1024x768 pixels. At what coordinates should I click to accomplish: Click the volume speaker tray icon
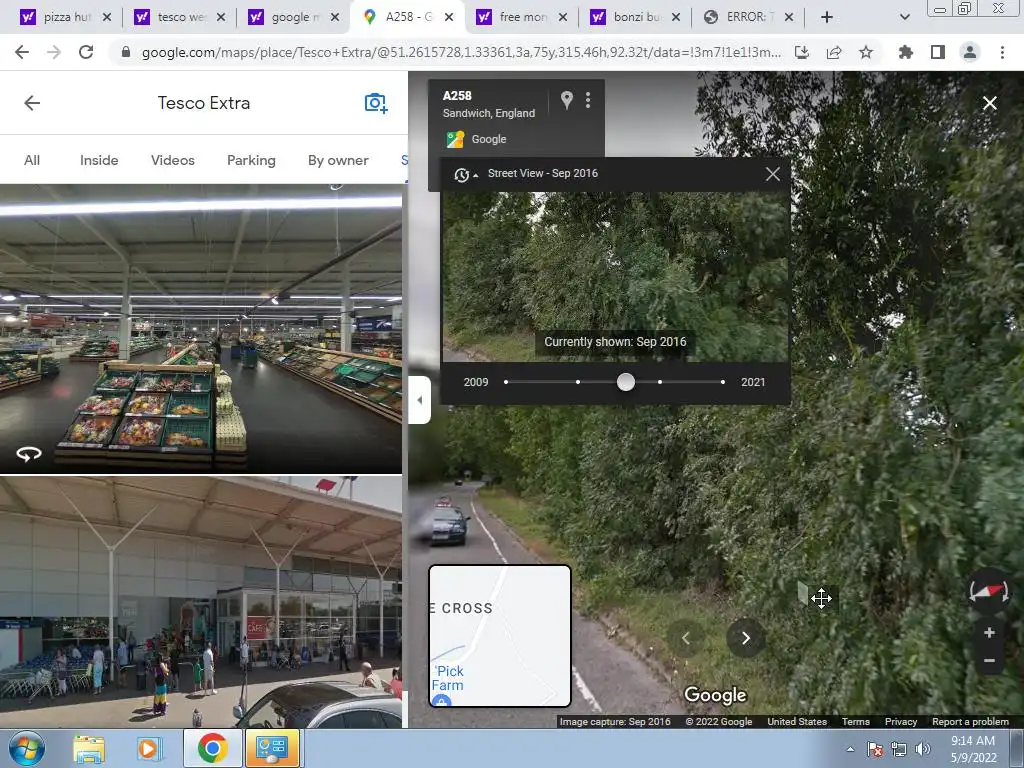(922, 749)
